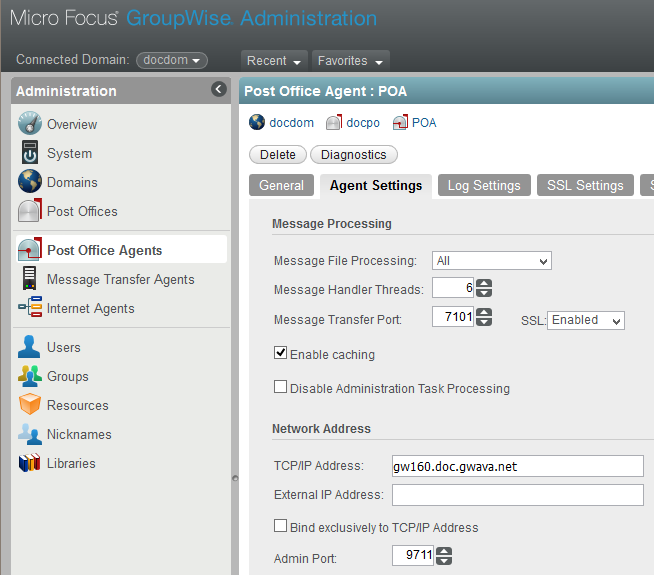Open the Recent dropdown menu
The height and width of the screenshot is (575, 654).
(x=274, y=61)
